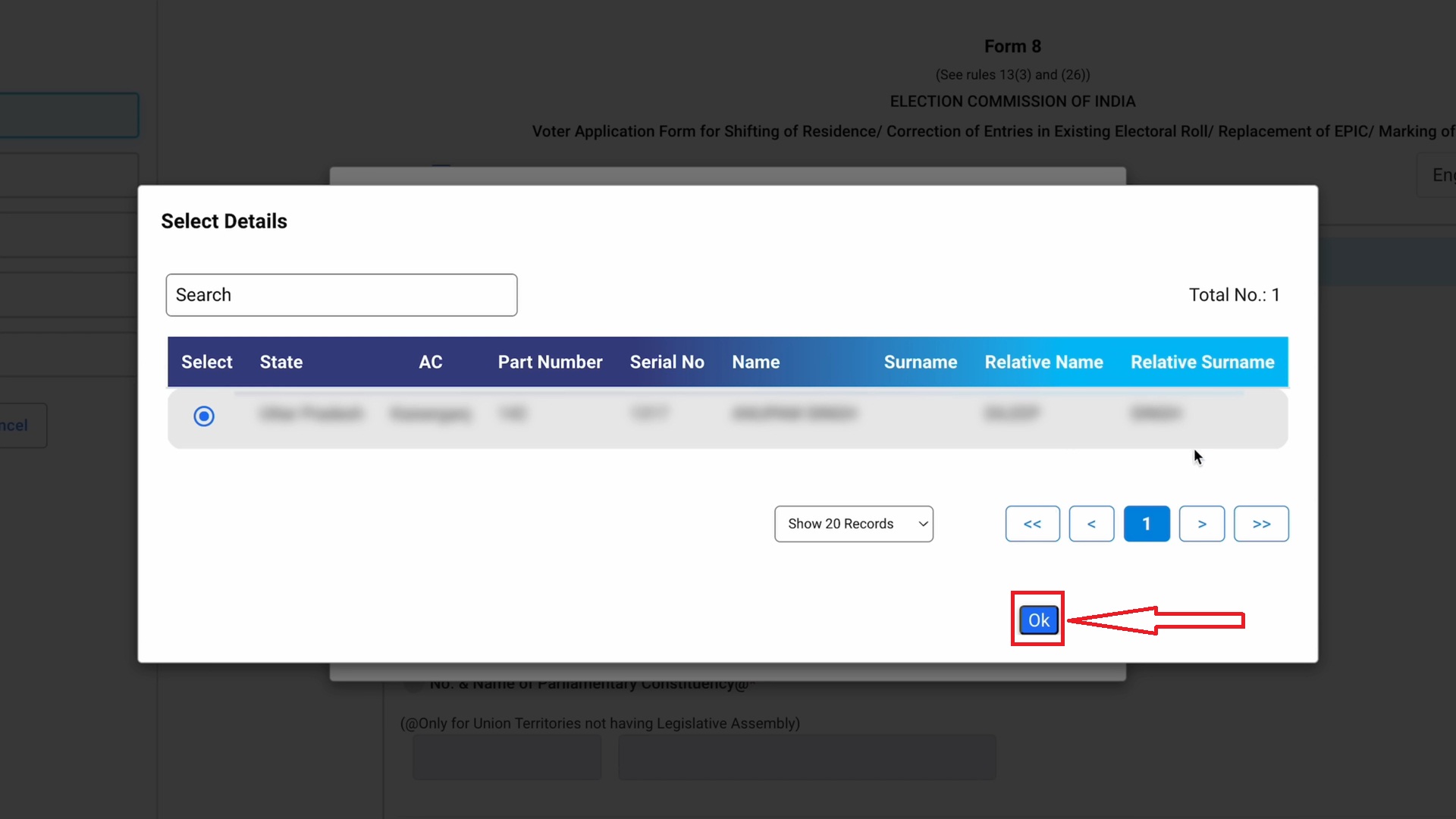This screenshot has height=819, width=1456.
Task: Enable the Select option in the results table
Action: coord(203,416)
